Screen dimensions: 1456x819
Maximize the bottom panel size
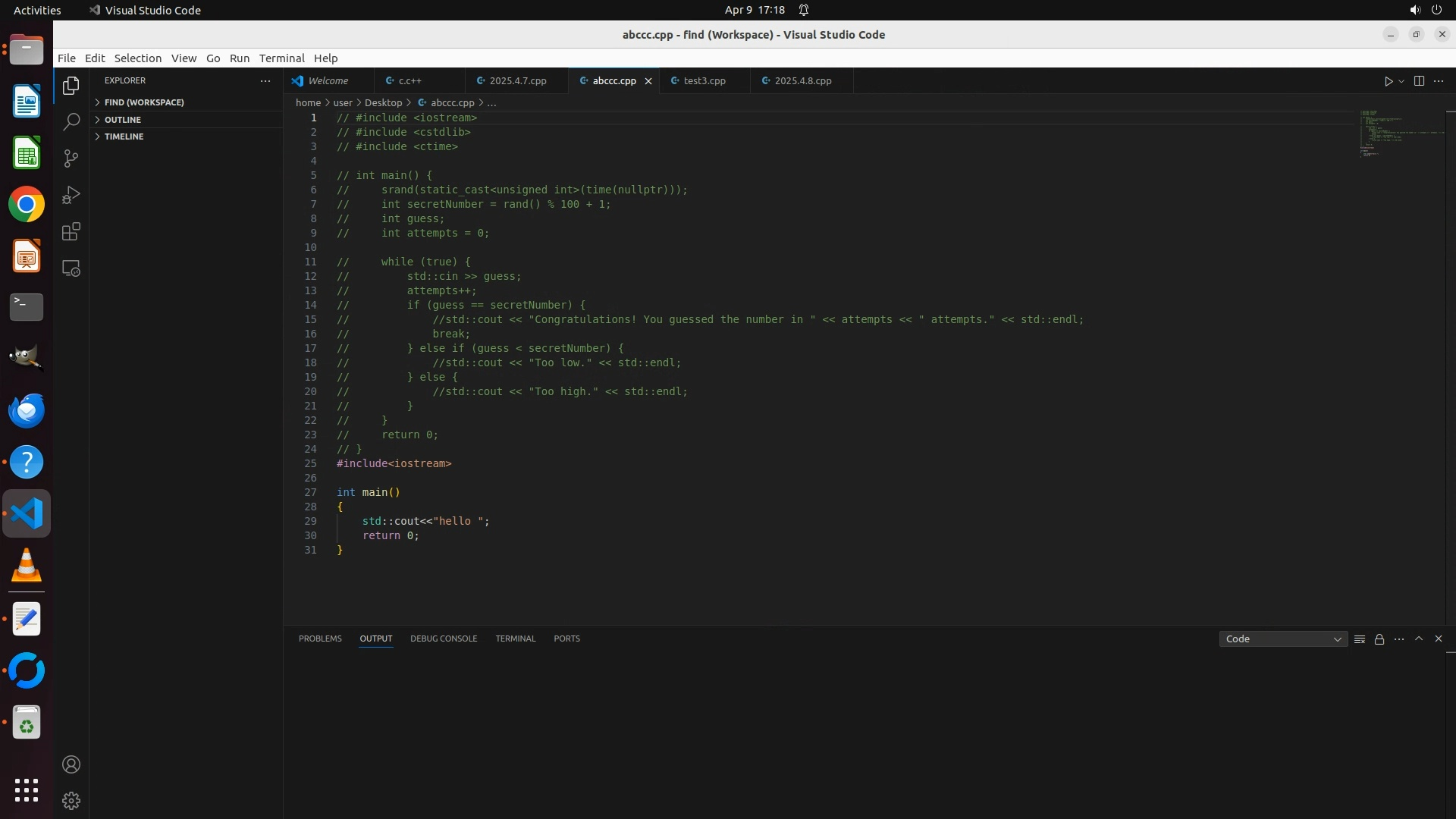(x=1419, y=639)
